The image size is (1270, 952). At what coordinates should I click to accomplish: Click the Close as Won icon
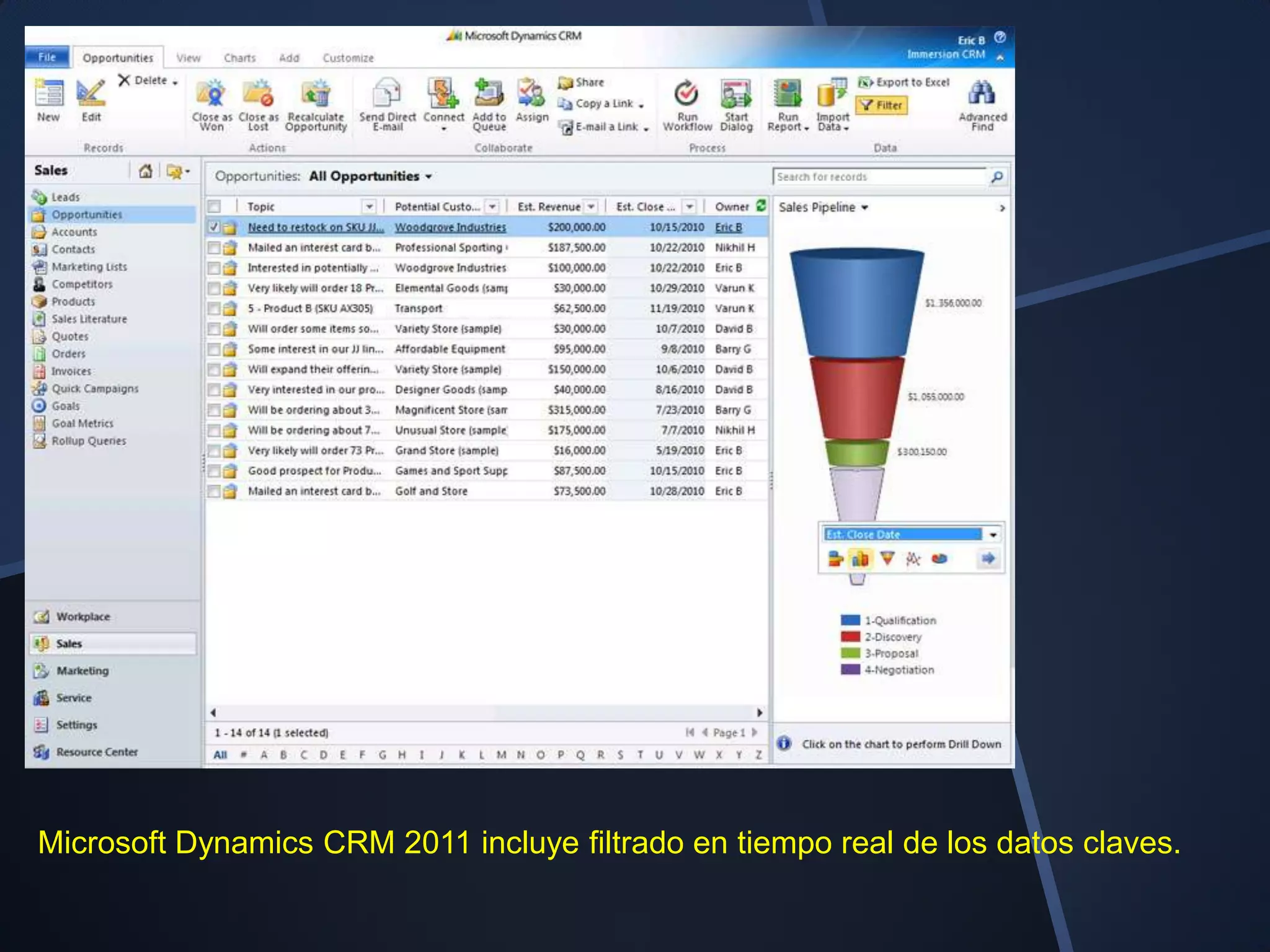point(211,94)
